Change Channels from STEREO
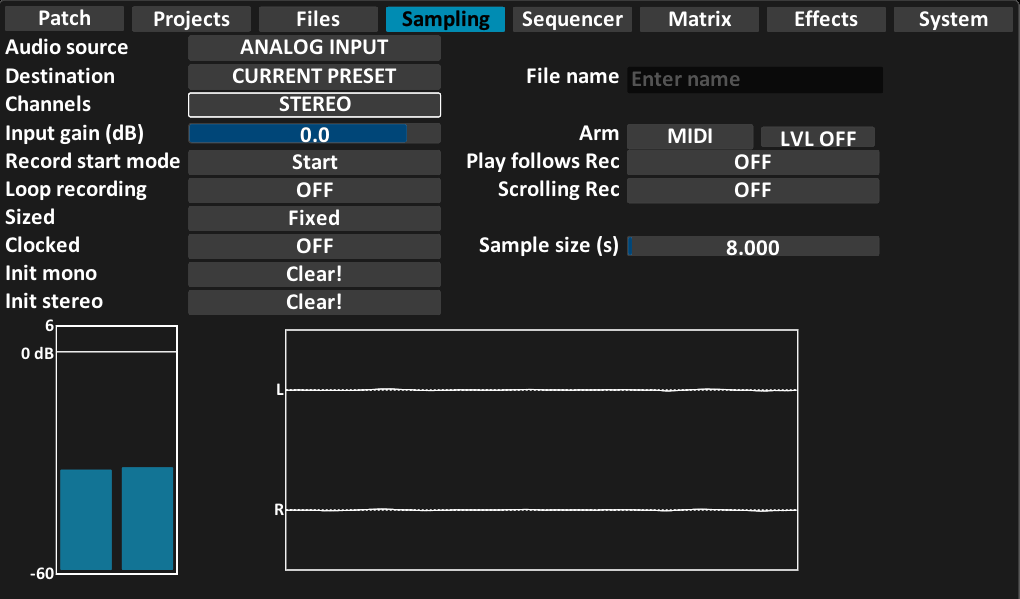Viewport: 1020px width, 599px height. [314, 104]
